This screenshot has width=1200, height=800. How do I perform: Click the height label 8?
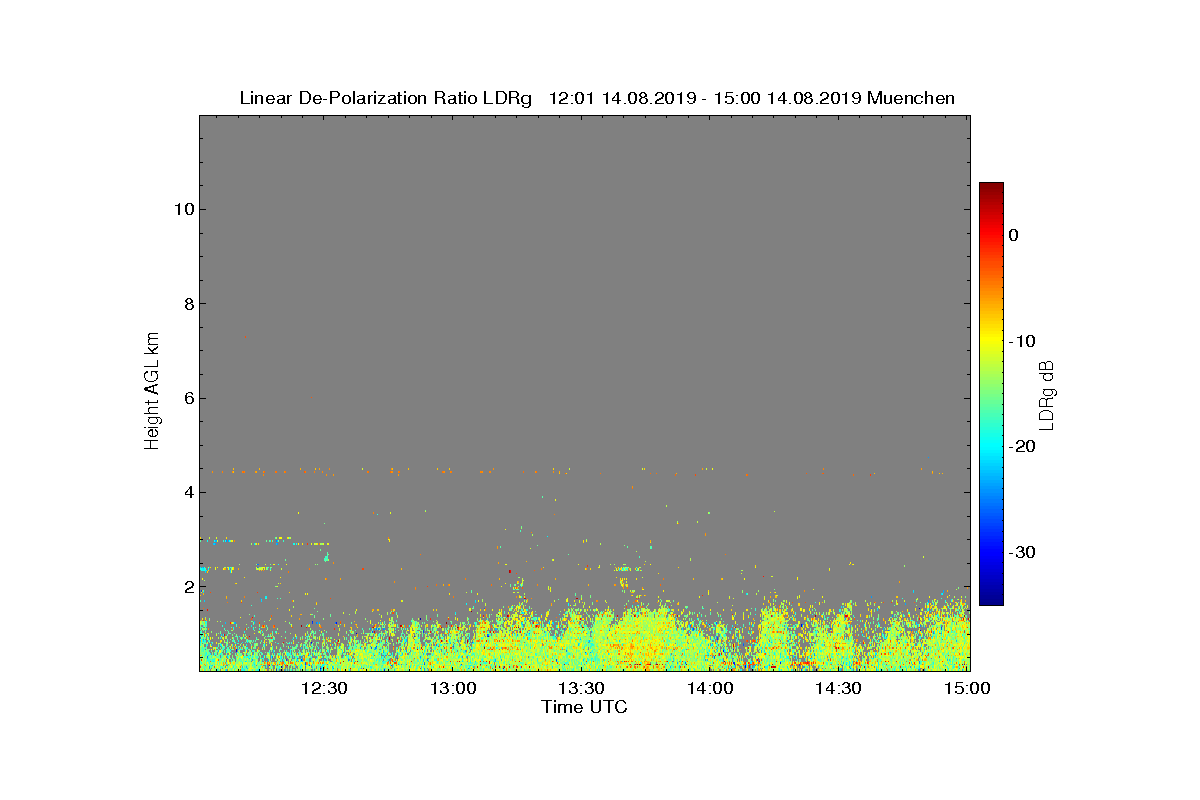187,304
